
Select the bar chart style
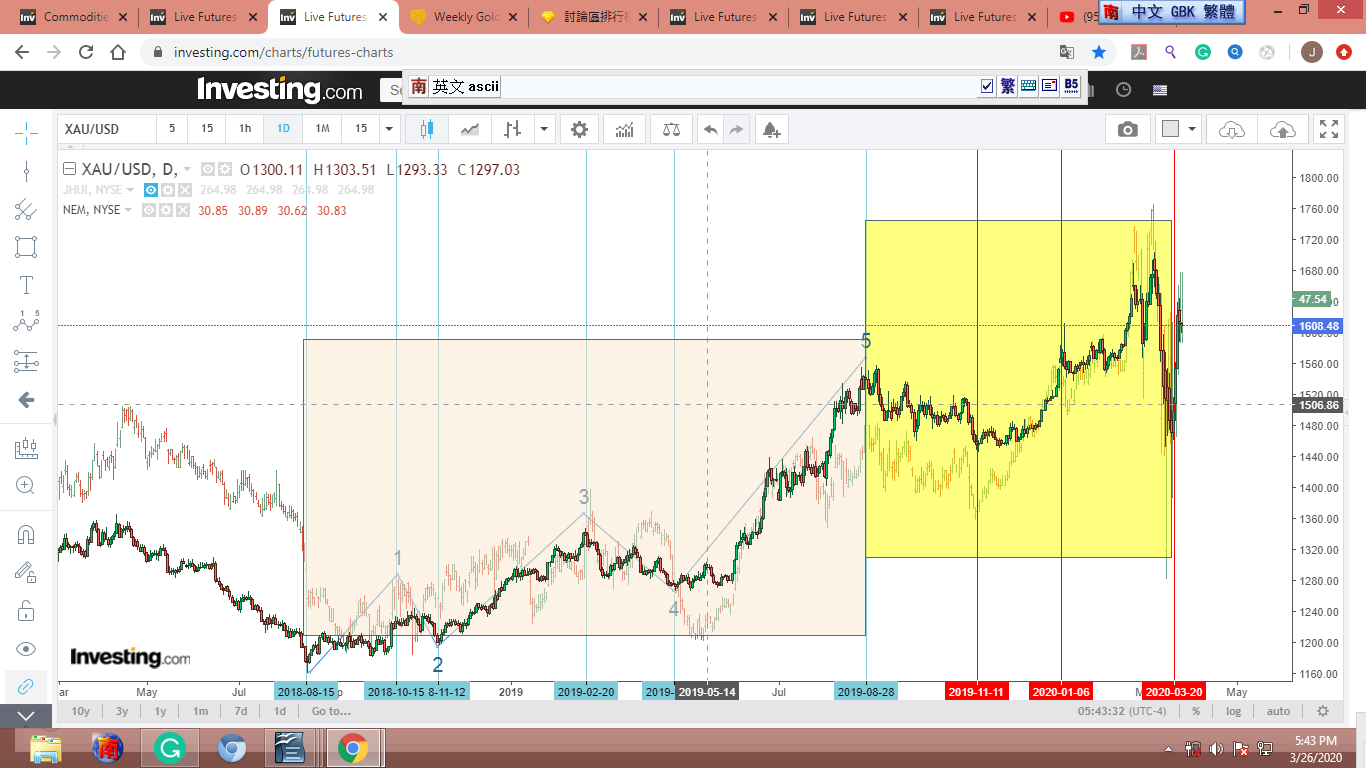tap(512, 129)
